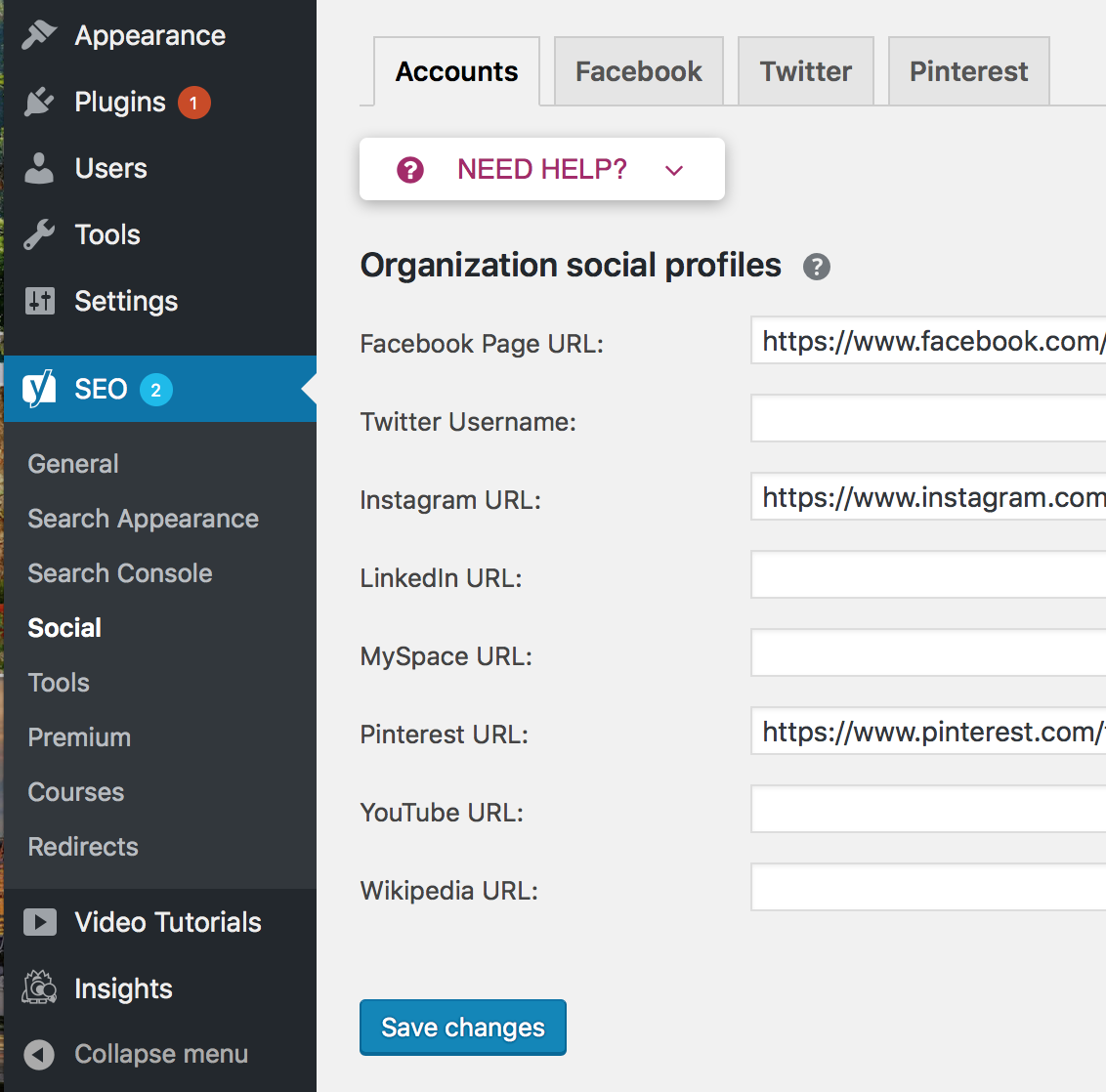This screenshot has width=1106, height=1092.
Task: Open Tools under the SEO submenu
Action: tap(59, 683)
